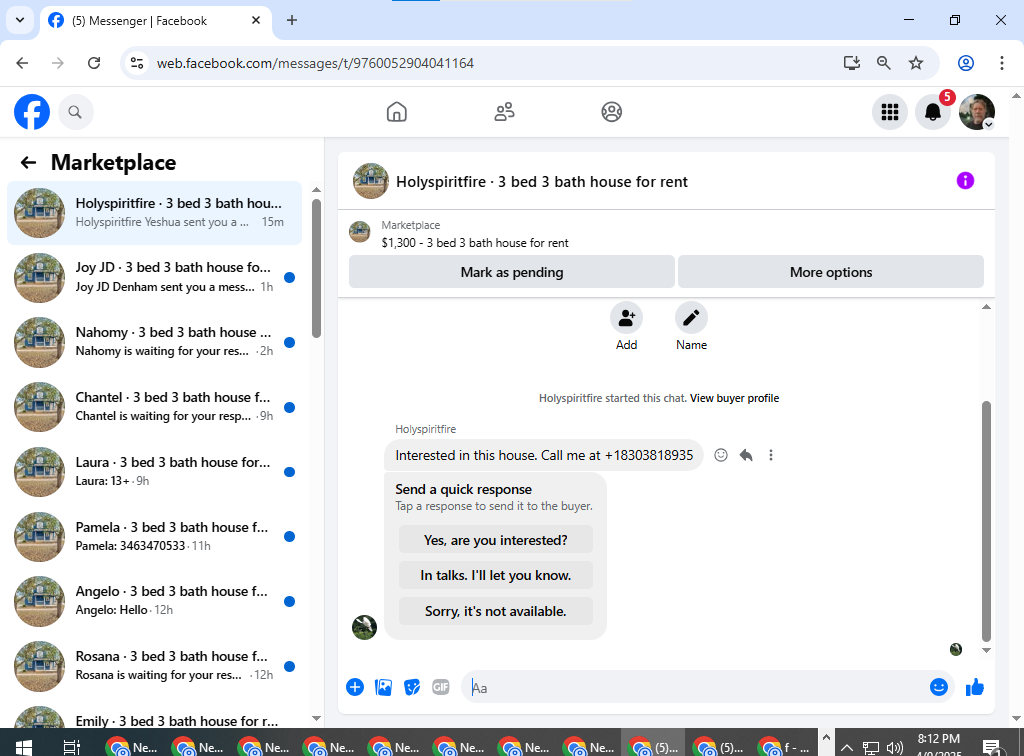This screenshot has height=756, width=1024.
Task: Open Chrome three-dot menu
Action: [1002, 63]
